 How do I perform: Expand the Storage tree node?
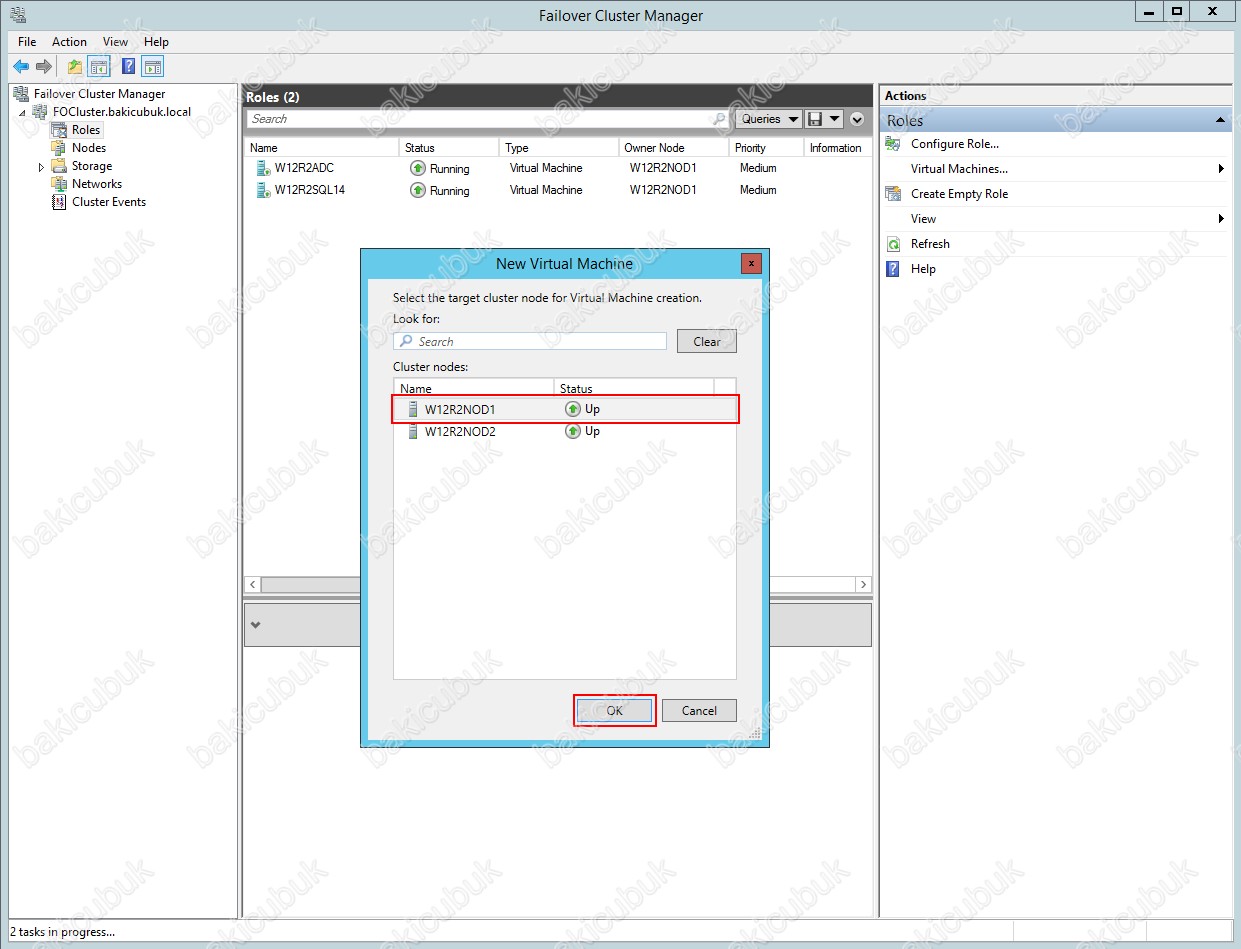pyautogui.click(x=41, y=167)
